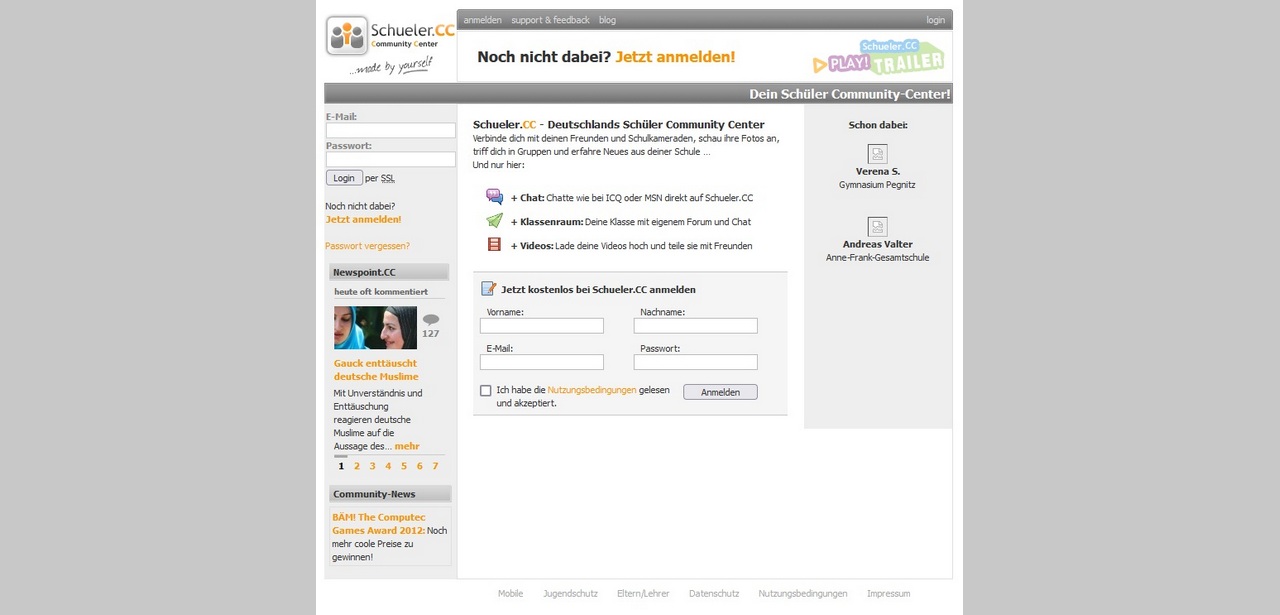Image resolution: width=1280 pixels, height=615 pixels.
Task: Click the Anmelden submit button
Action: [720, 392]
